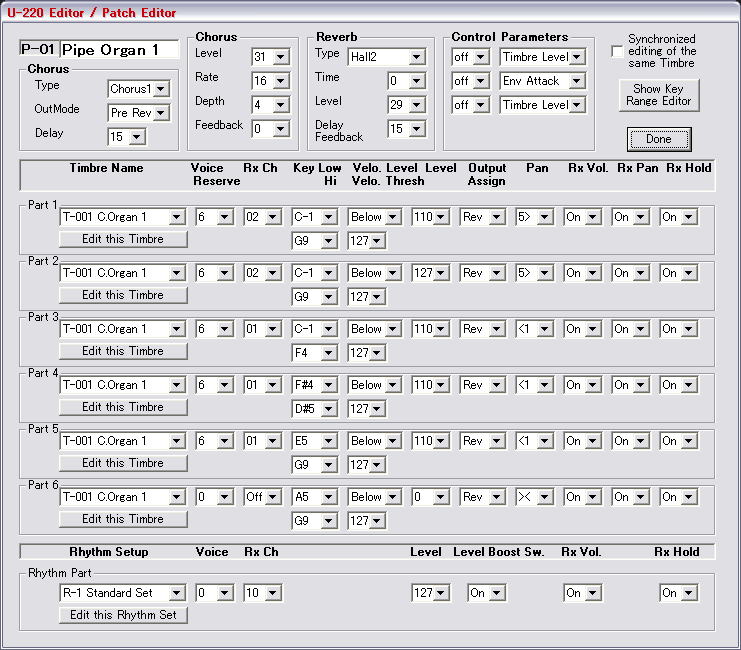Image resolution: width=741 pixels, height=650 pixels.
Task: Open the Show Key Range Editor
Action: [659, 95]
